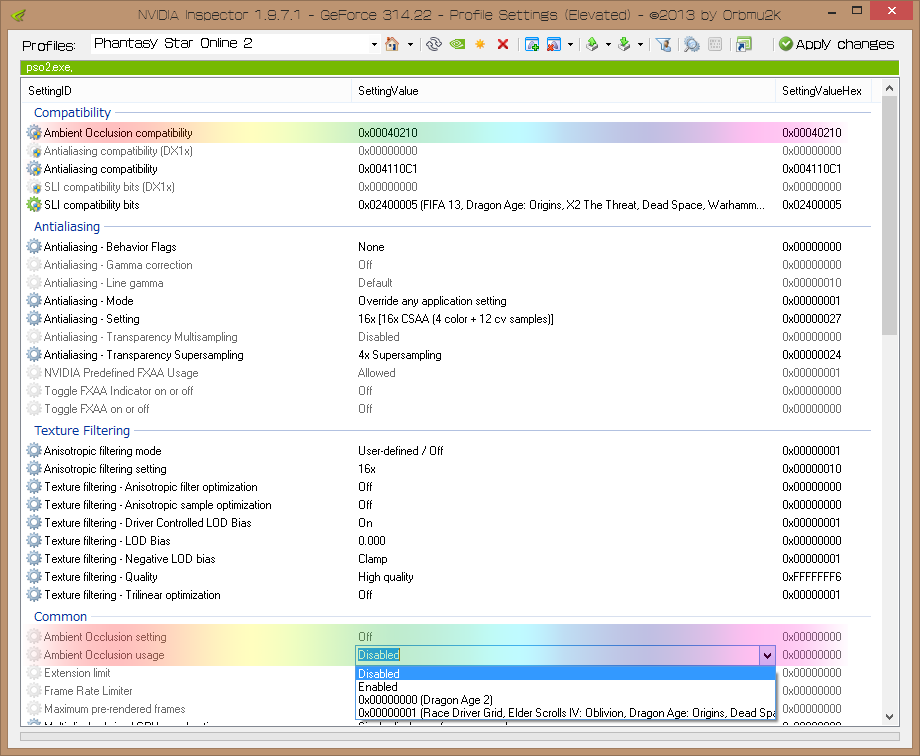Sort by the SettingValueHex column header

point(823,91)
